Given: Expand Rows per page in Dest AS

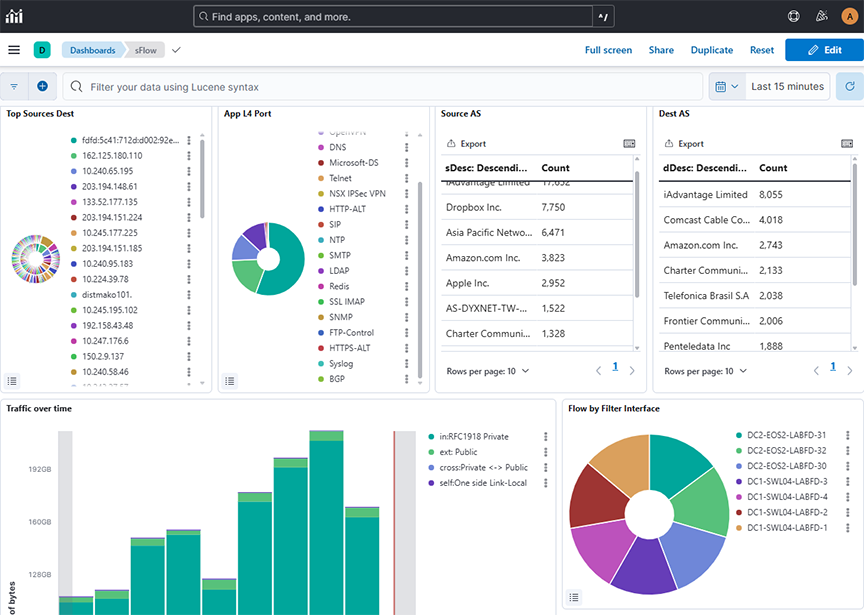Looking at the screenshot, I should (705, 371).
